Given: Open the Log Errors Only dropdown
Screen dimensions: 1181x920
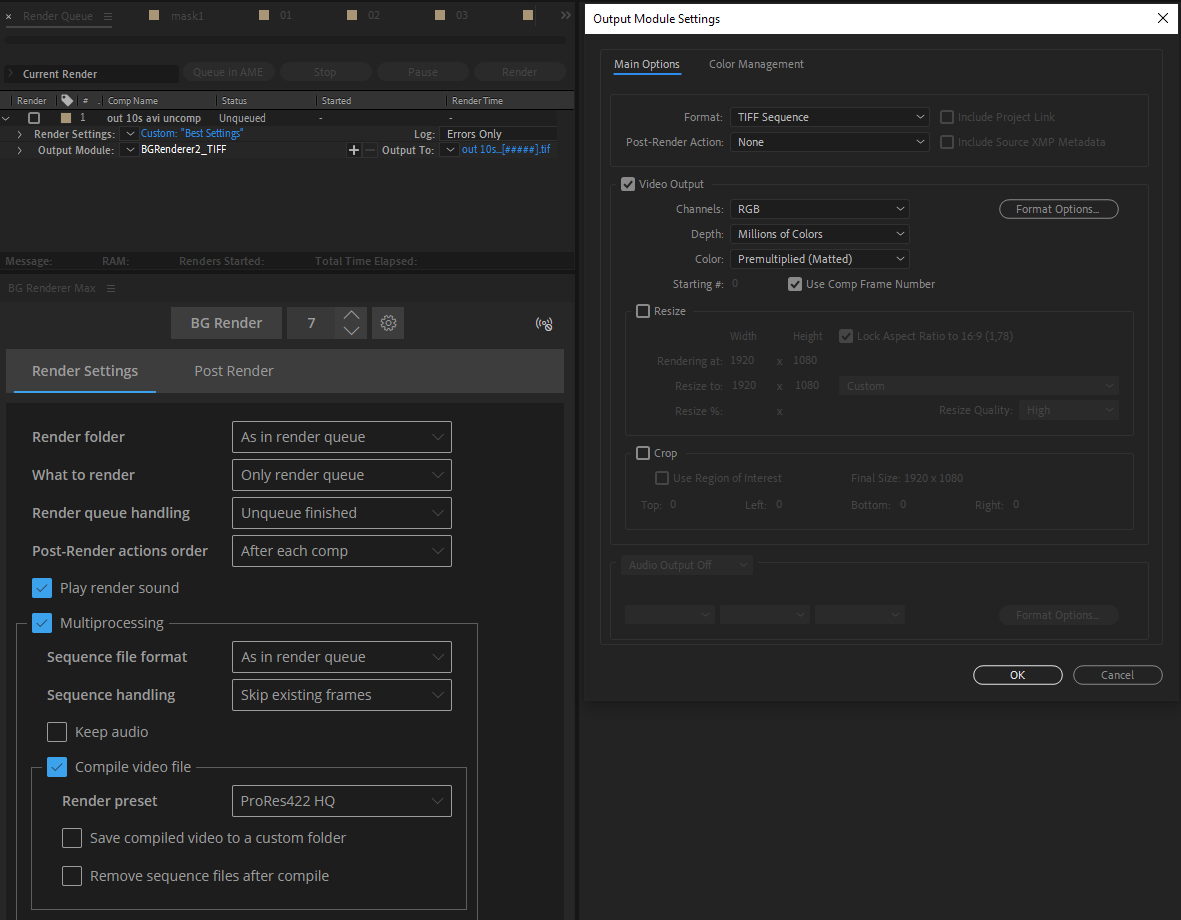Looking at the screenshot, I should [500, 134].
